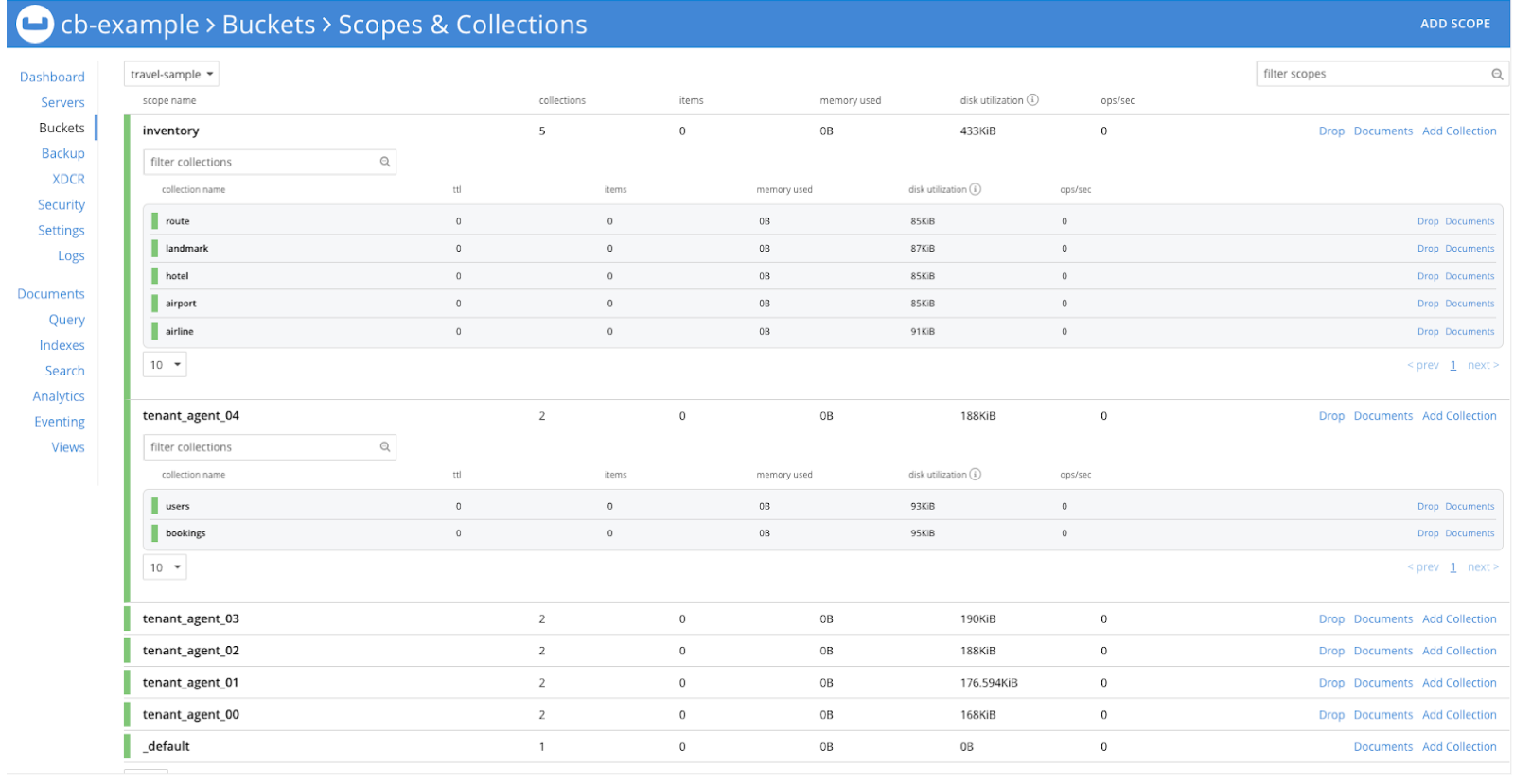The width and height of the screenshot is (1514, 784).
Task: Collapse the inventory scope row
Action: click(171, 131)
